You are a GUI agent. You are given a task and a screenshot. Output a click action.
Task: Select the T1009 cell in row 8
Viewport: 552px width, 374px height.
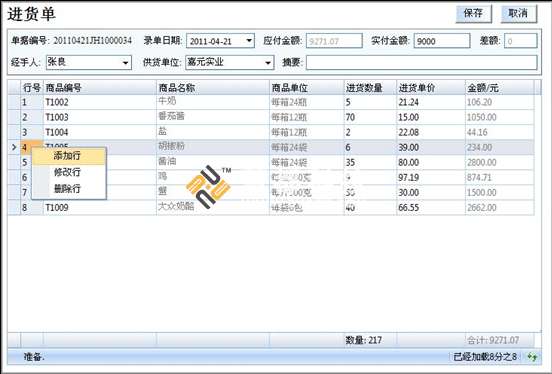[x=100, y=207]
